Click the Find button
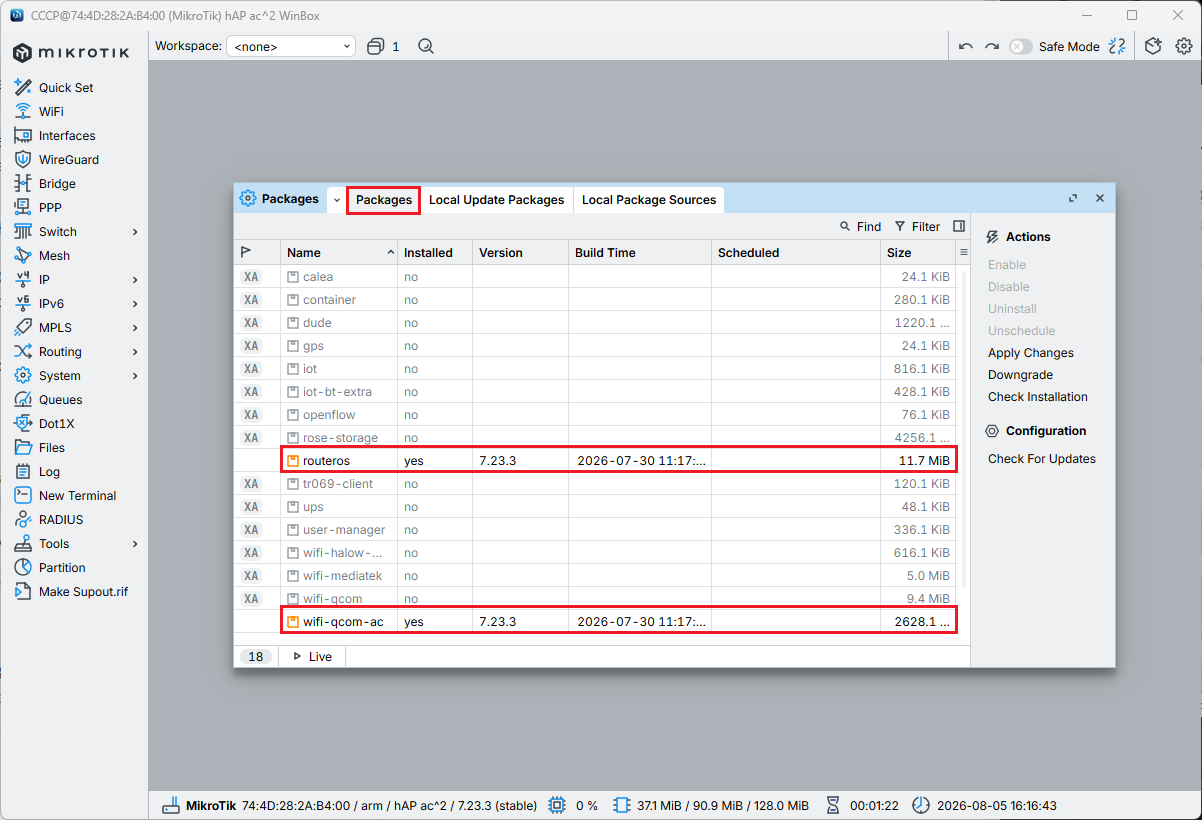The height and width of the screenshot is (820, 1202). pyautogui.click(x=860, y=226)
